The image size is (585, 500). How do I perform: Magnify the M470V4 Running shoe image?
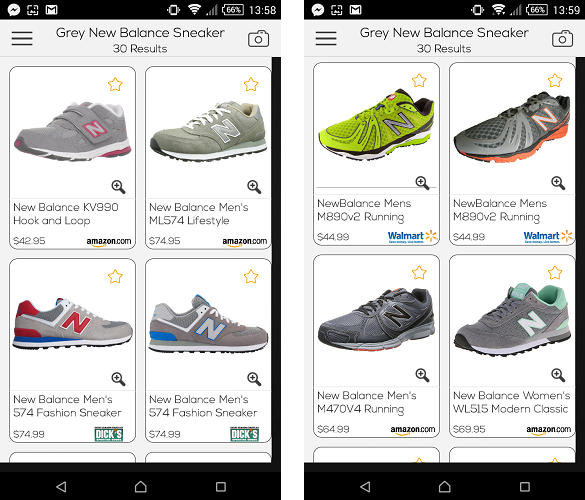(422, 375)
